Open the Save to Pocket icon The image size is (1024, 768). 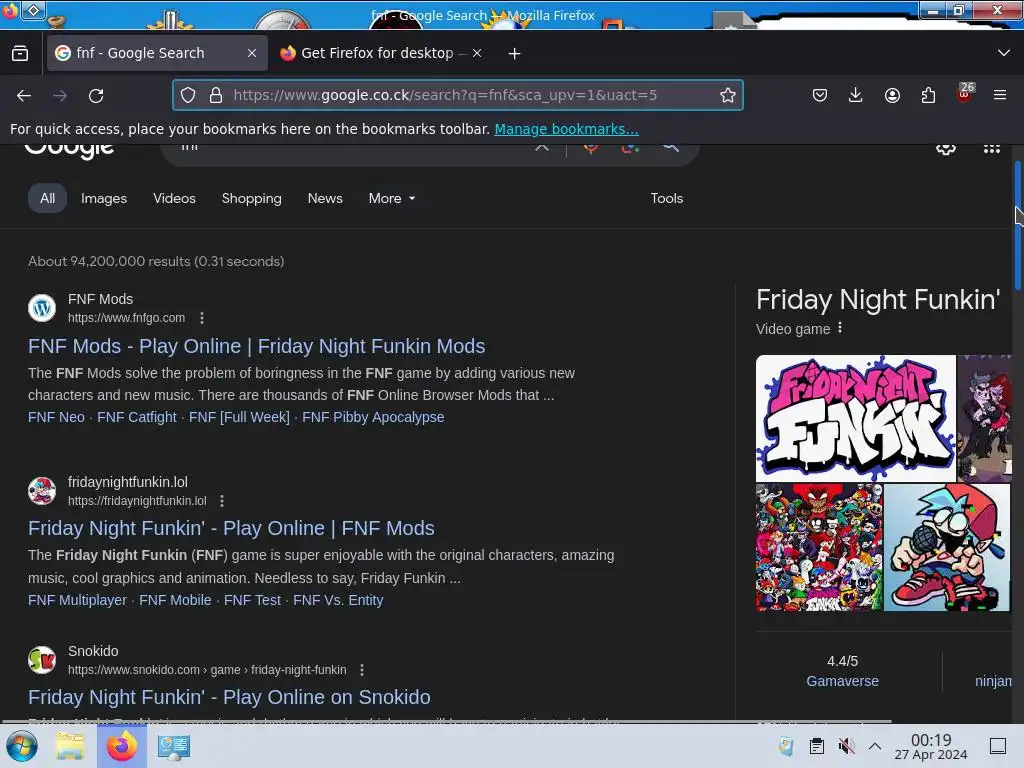(820, 95)
